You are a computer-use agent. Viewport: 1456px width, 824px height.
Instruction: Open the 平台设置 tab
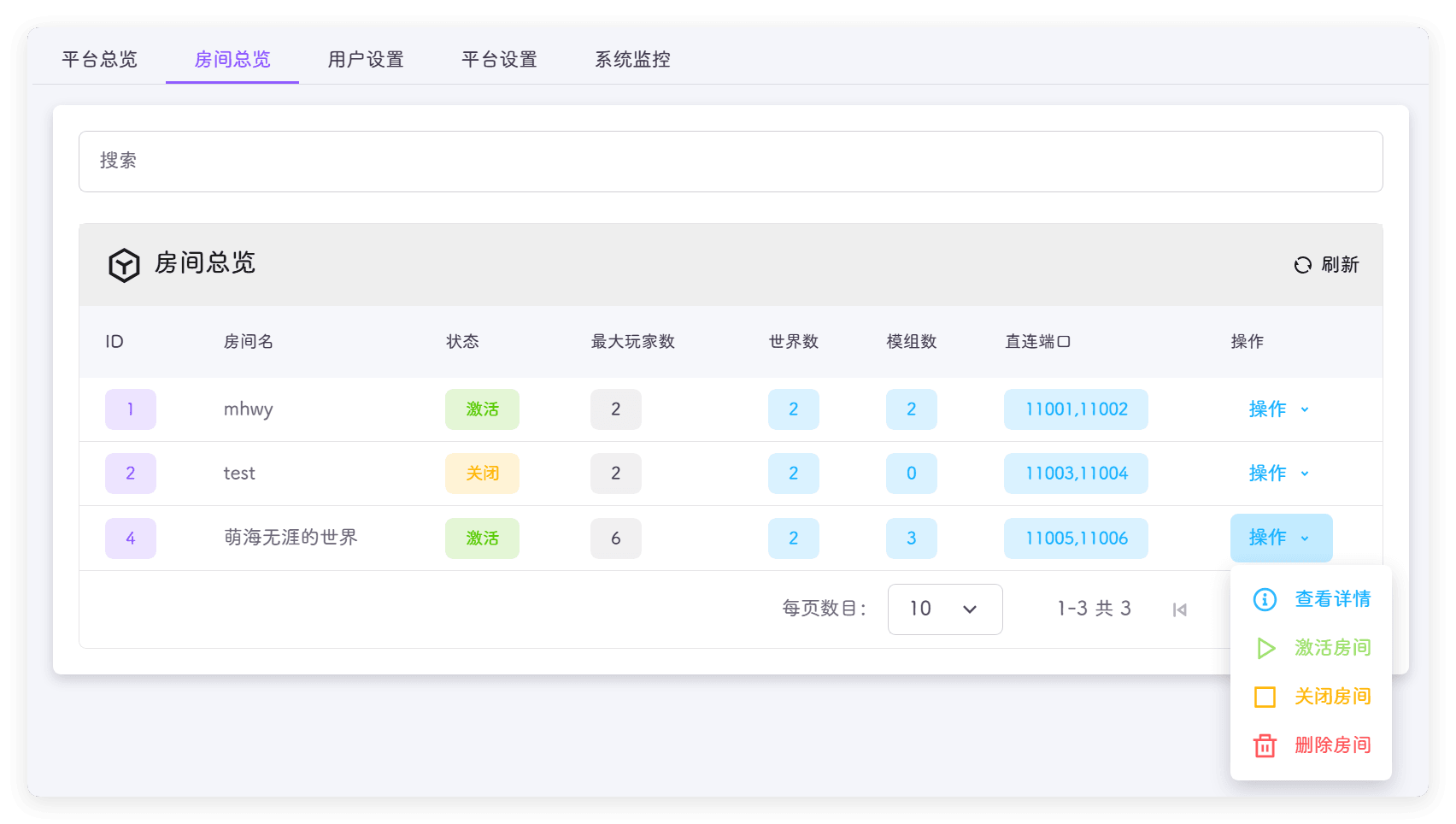click(x=499, y=59)
